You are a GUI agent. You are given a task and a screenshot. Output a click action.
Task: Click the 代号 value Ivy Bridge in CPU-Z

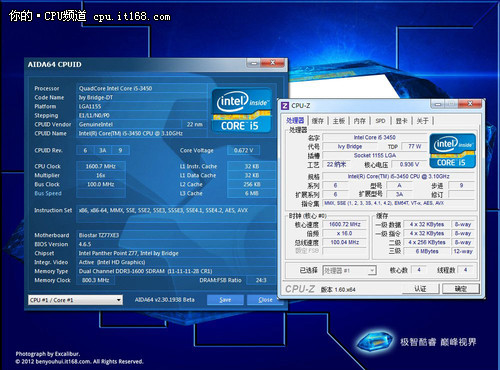pos(349,146)
